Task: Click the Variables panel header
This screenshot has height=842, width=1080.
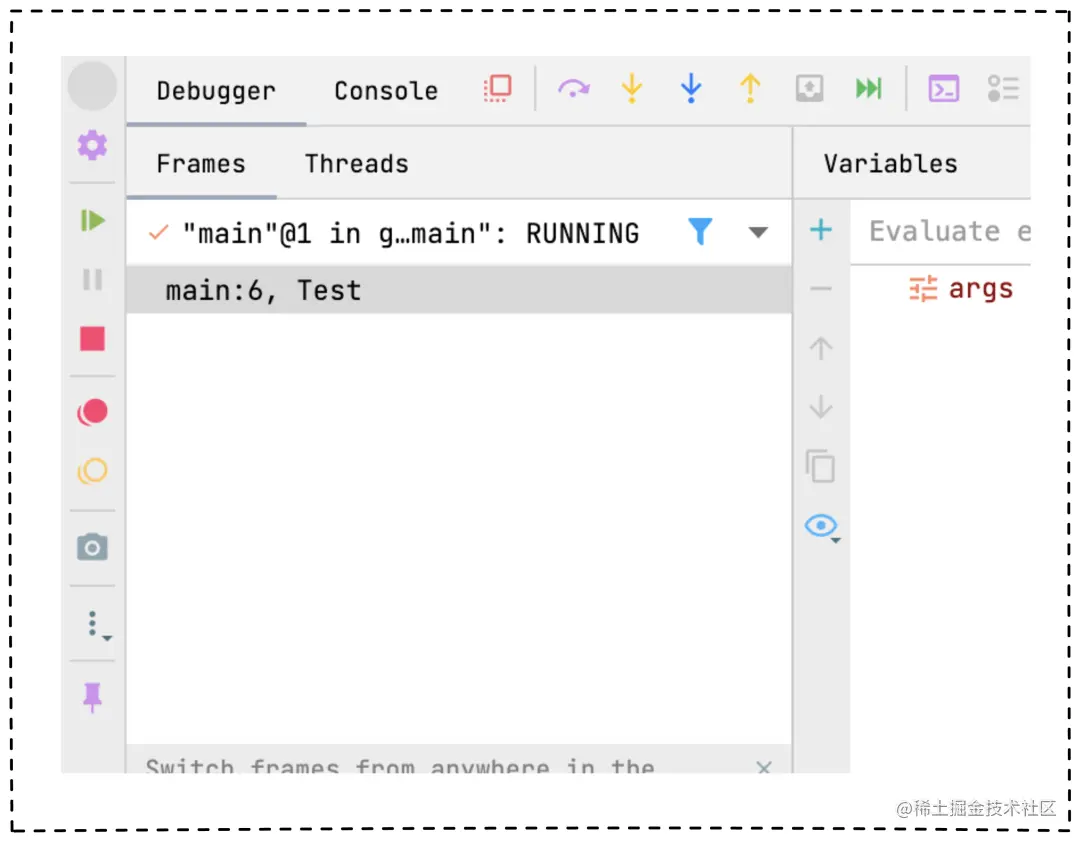Action: [890, 164]
